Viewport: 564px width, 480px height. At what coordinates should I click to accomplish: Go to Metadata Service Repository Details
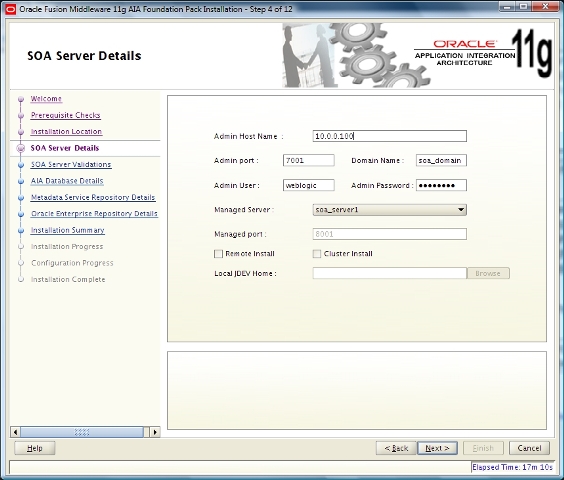point(93,198)
